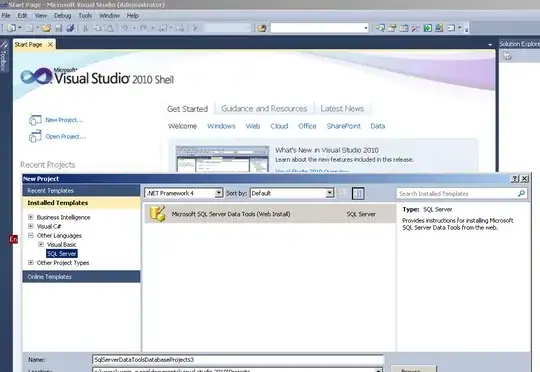This screenshot has height=372, width=540.
Task: Click the SharePoint link under Get Started
Action: tap(344, 126)
